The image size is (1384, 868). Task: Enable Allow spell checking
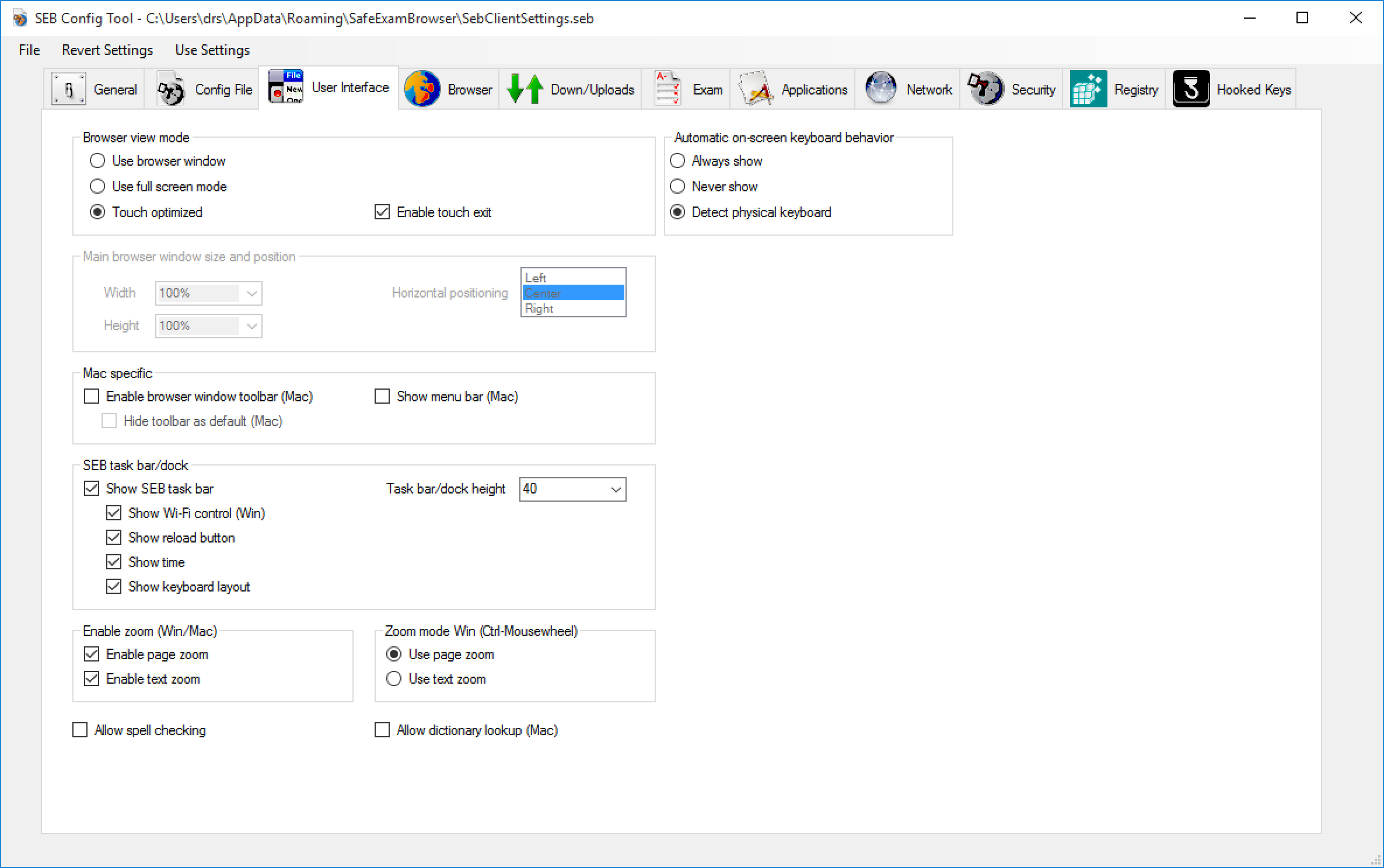[80, 730]
